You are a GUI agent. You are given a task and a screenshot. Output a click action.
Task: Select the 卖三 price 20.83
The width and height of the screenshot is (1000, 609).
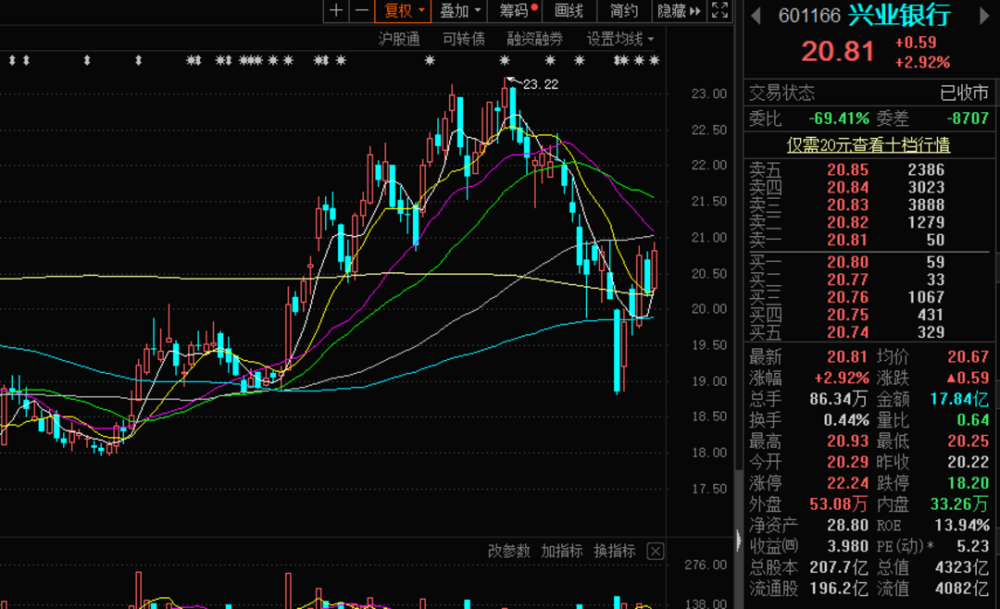click(848, 205)
